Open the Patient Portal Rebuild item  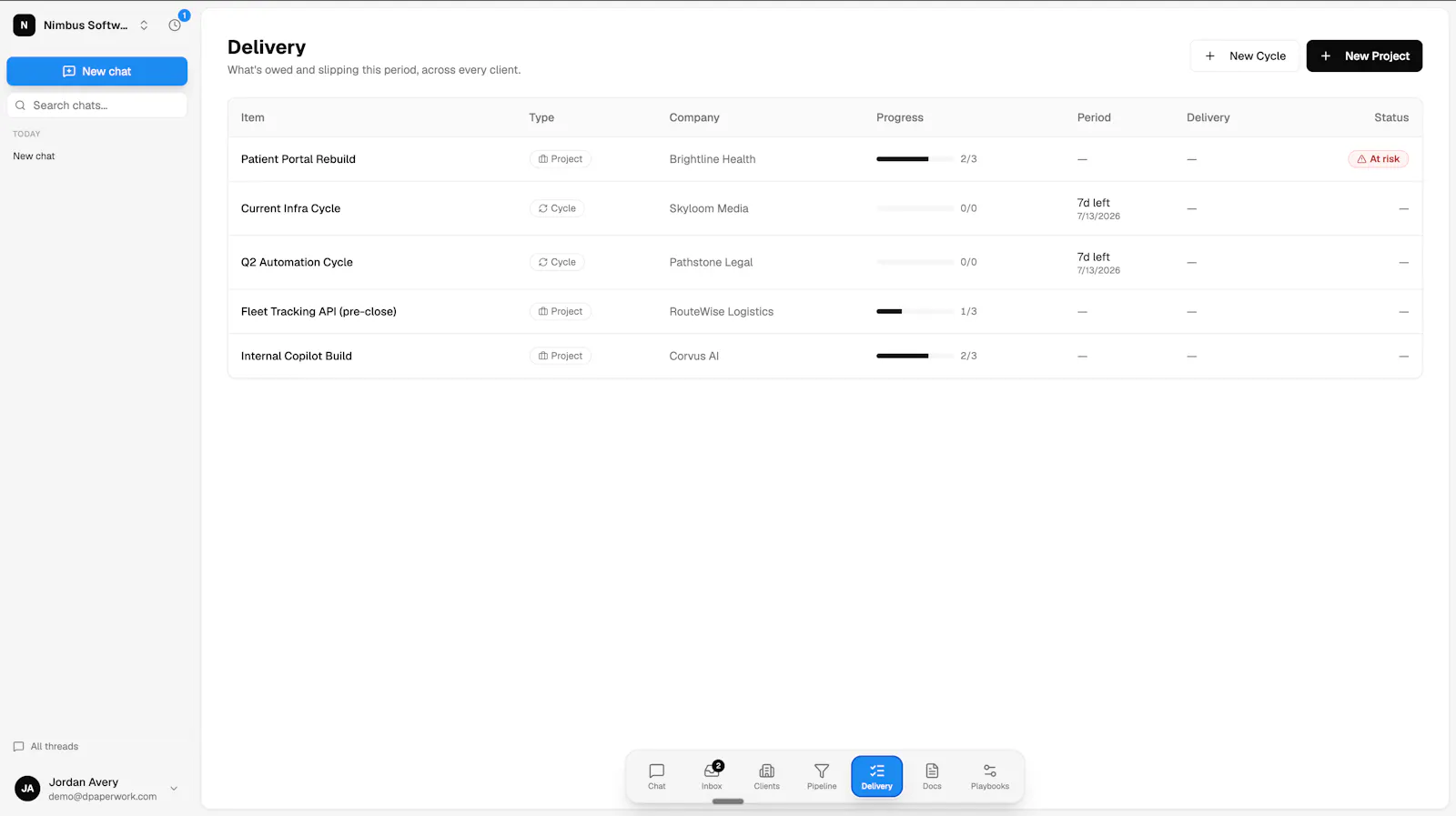(x=298, y=159)
